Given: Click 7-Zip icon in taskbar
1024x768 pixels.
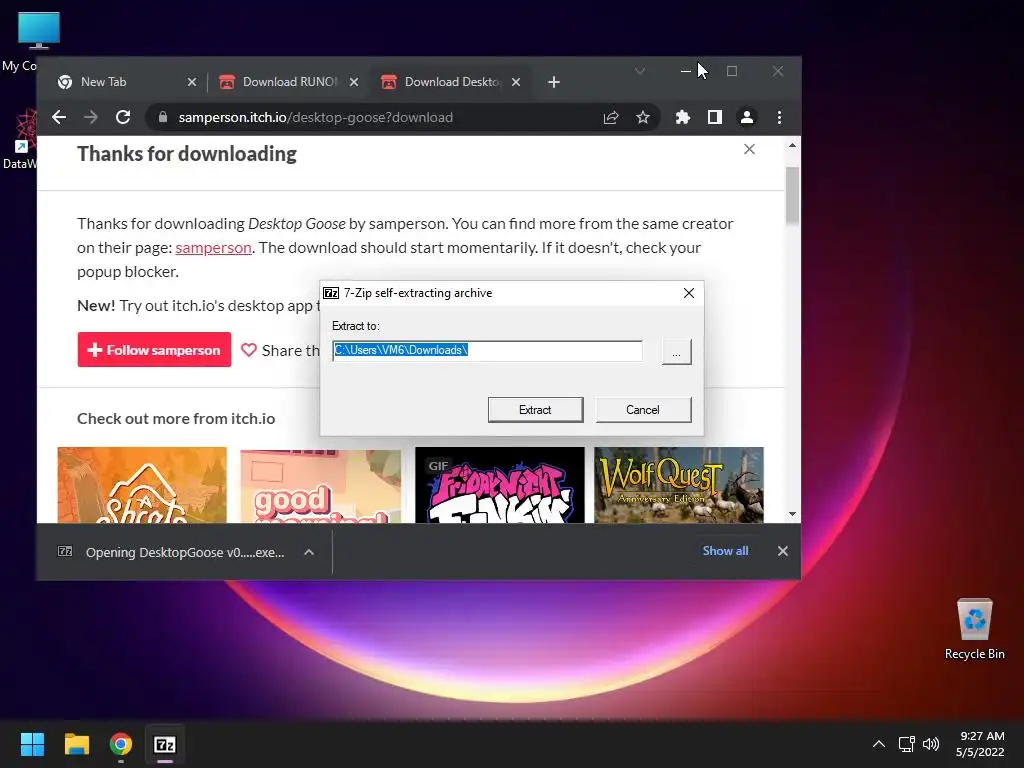Looking at the screenshot, I should pos(165,744).
